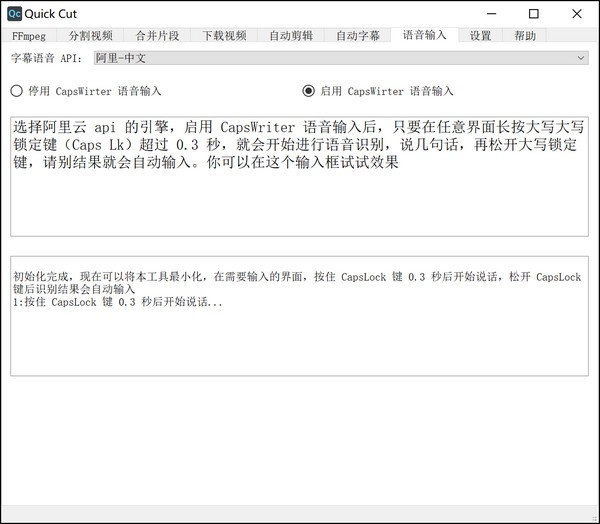This screenshot has width=600, height=524.
Task: Select the 自动剪辑 tab
Action: [x=291, y=35]
